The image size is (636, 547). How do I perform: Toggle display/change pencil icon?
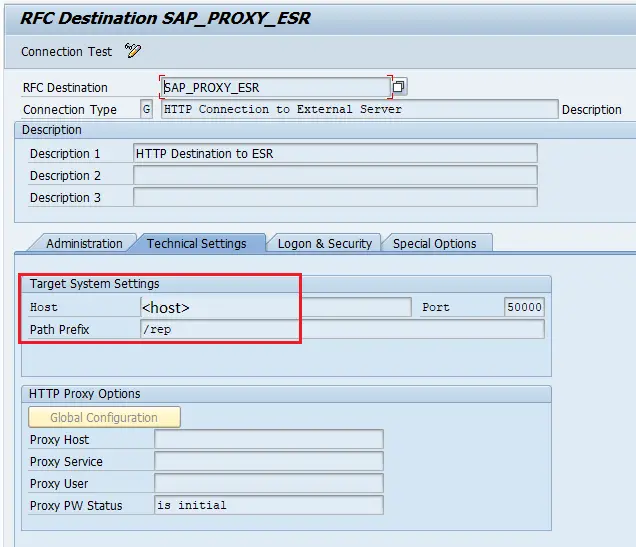click(133, 51)
